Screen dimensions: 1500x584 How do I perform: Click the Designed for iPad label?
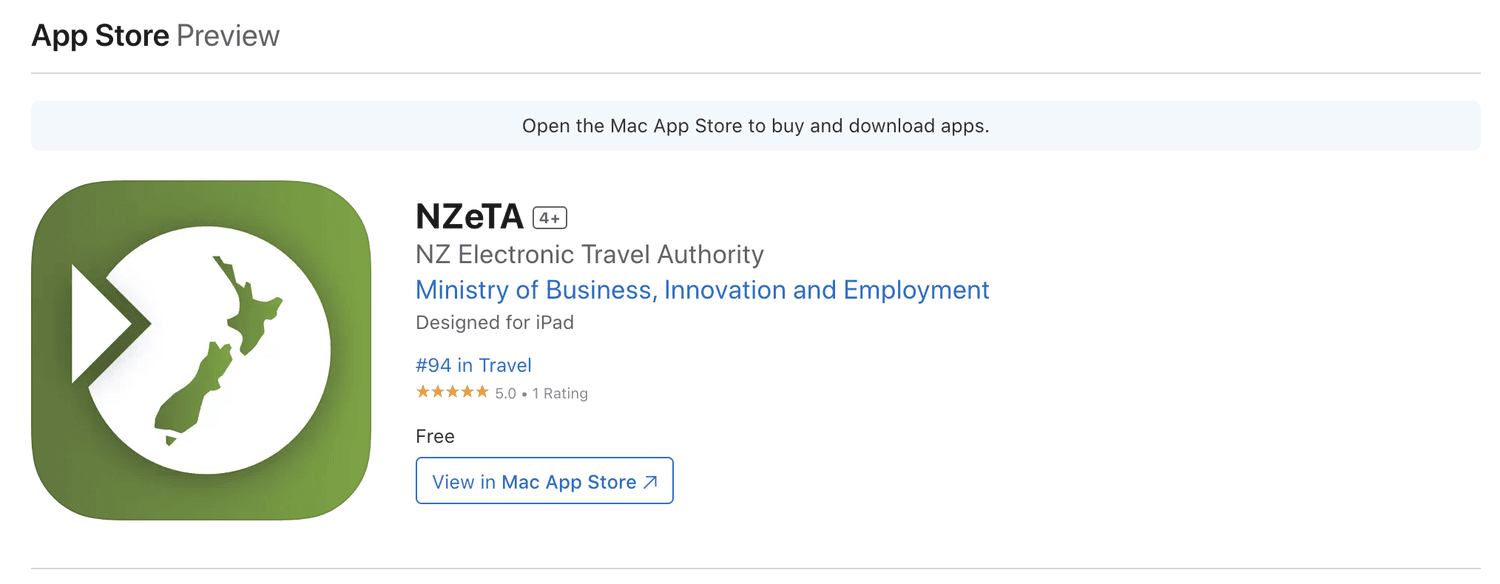tap(495, 323)
